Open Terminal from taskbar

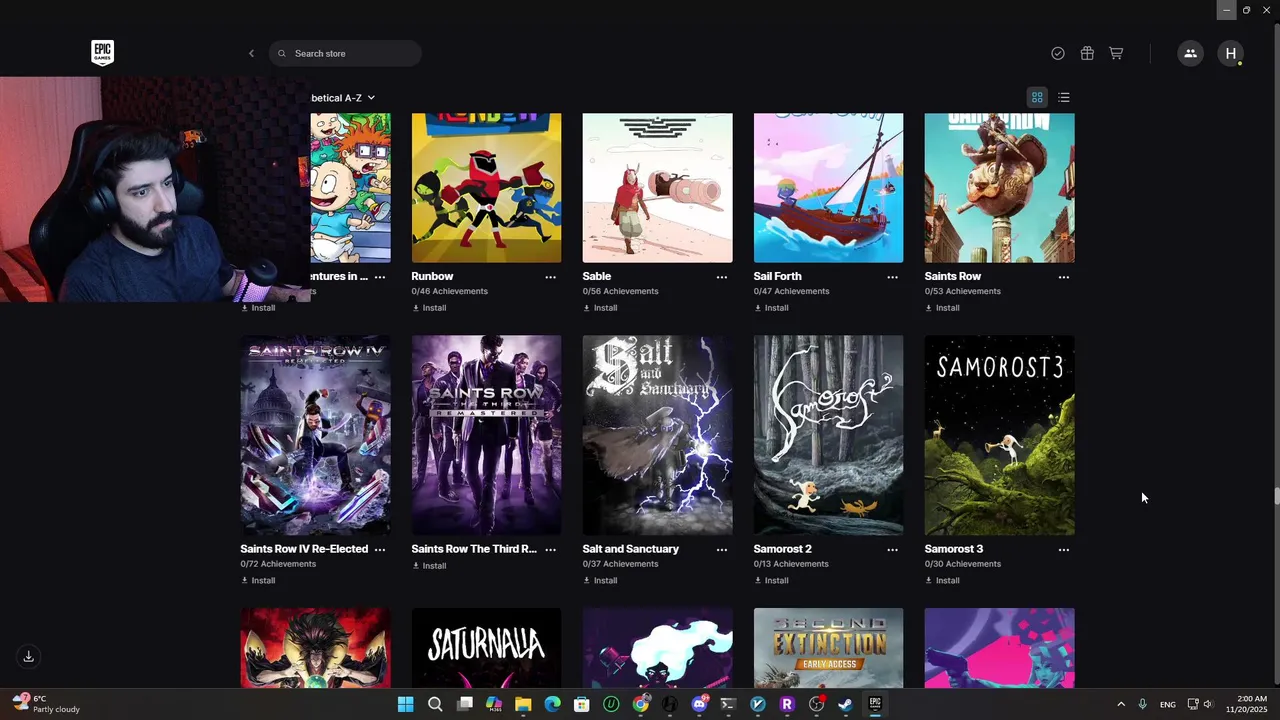[x=728, y=704]
